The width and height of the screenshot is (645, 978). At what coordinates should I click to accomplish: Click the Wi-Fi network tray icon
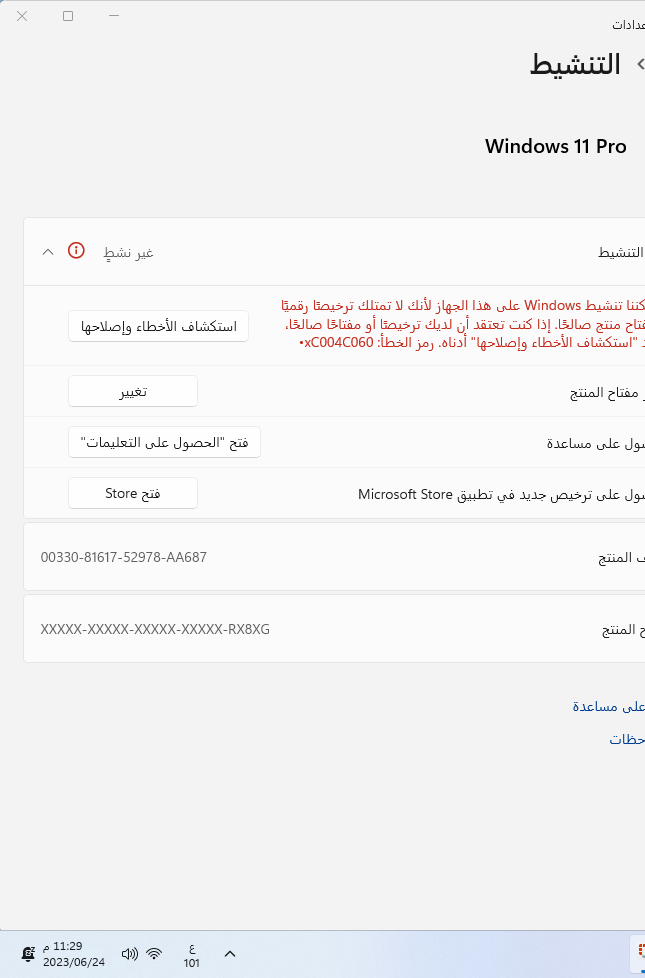tap(154, 954)
